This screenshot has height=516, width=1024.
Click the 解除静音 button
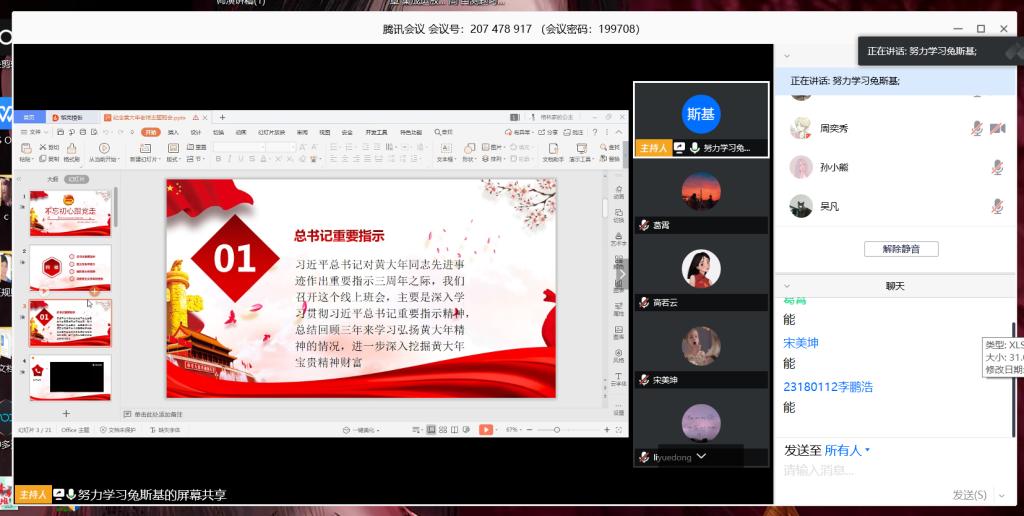click(x=901, y=248)
